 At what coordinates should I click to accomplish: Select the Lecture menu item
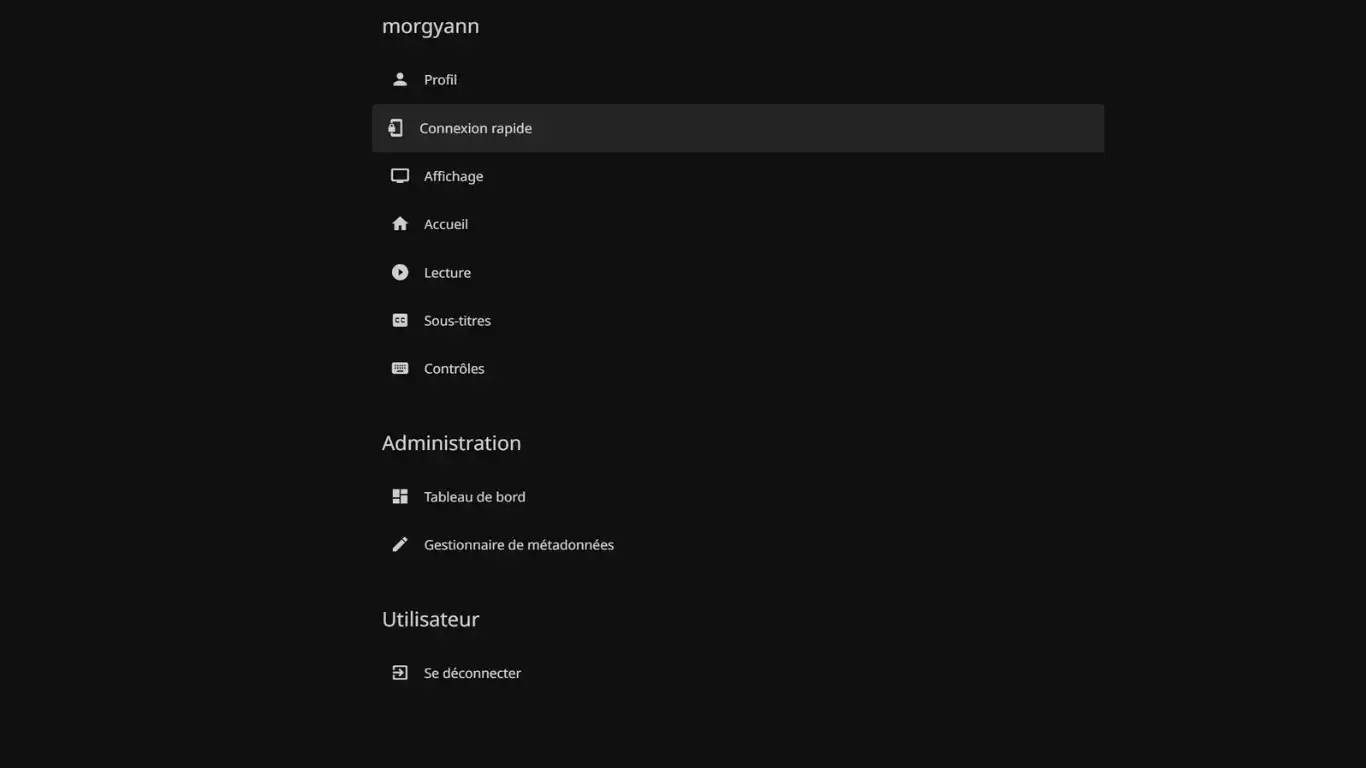(447, 273)
